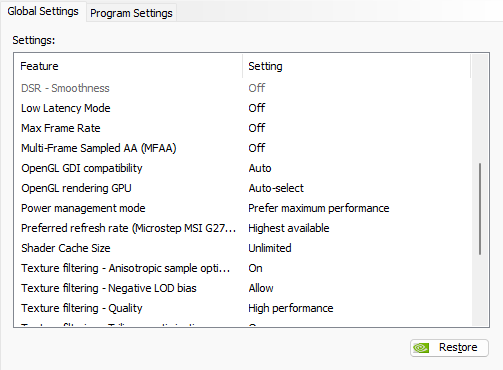Click the Restore button
503x370 pixels.
pos(449,348)
